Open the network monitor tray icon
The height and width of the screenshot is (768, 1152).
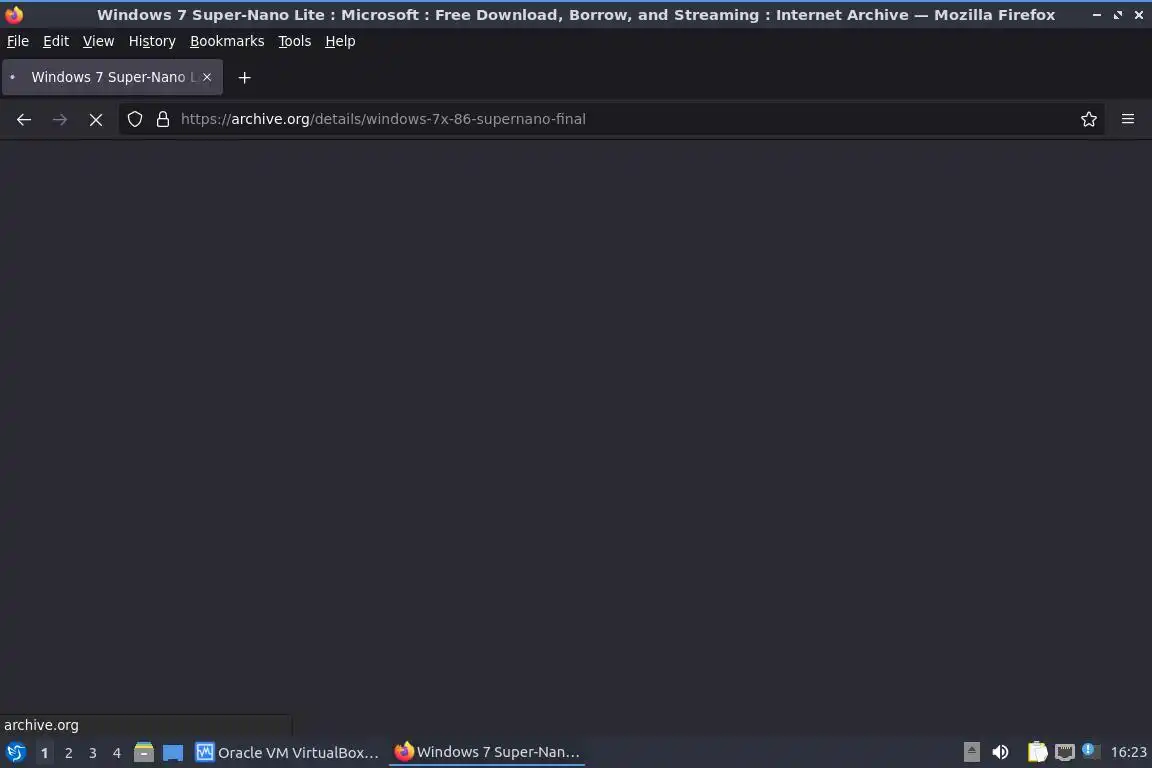[x=1065, y=753]
